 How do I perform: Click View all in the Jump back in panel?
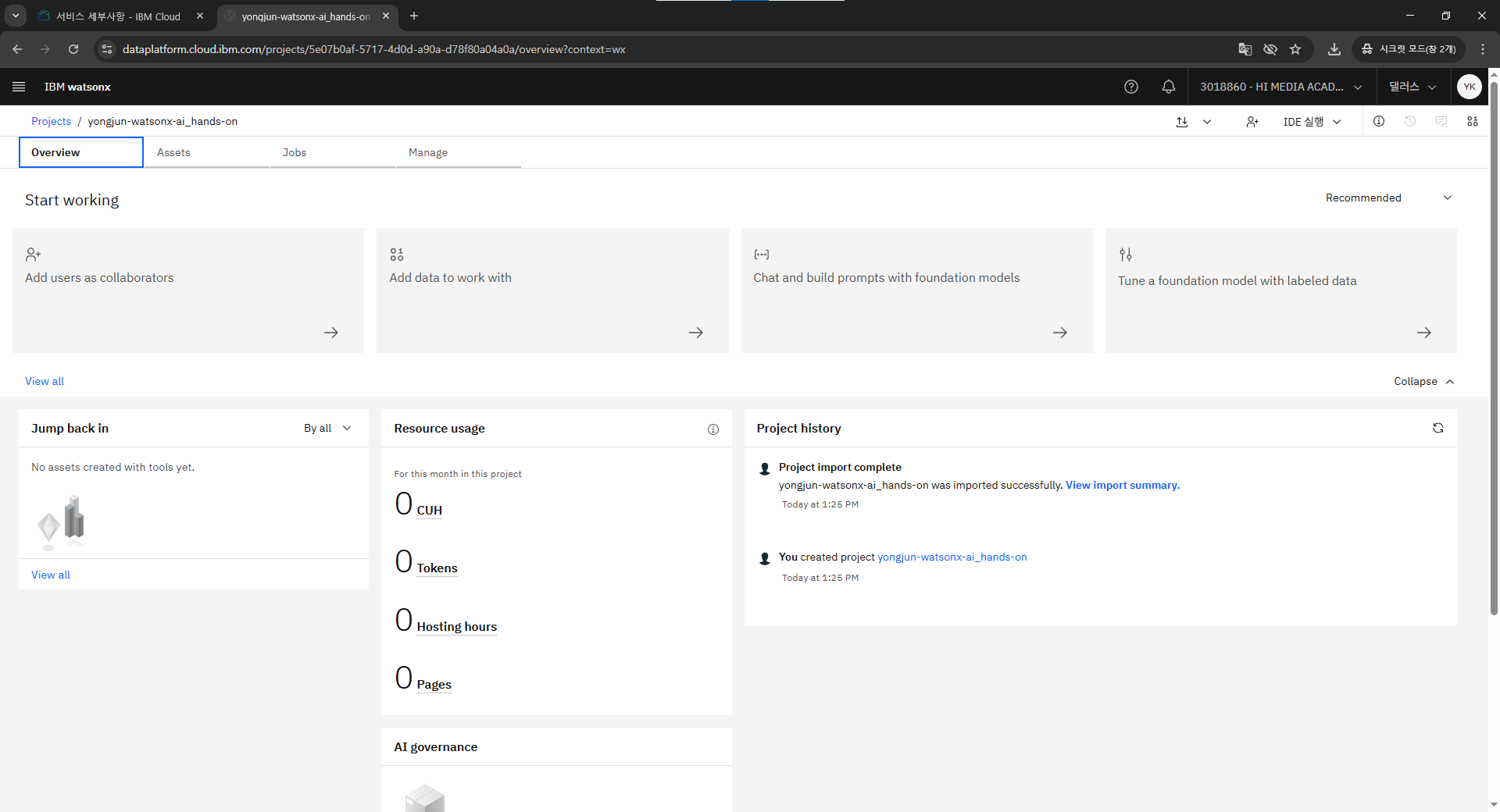(51, 575)
